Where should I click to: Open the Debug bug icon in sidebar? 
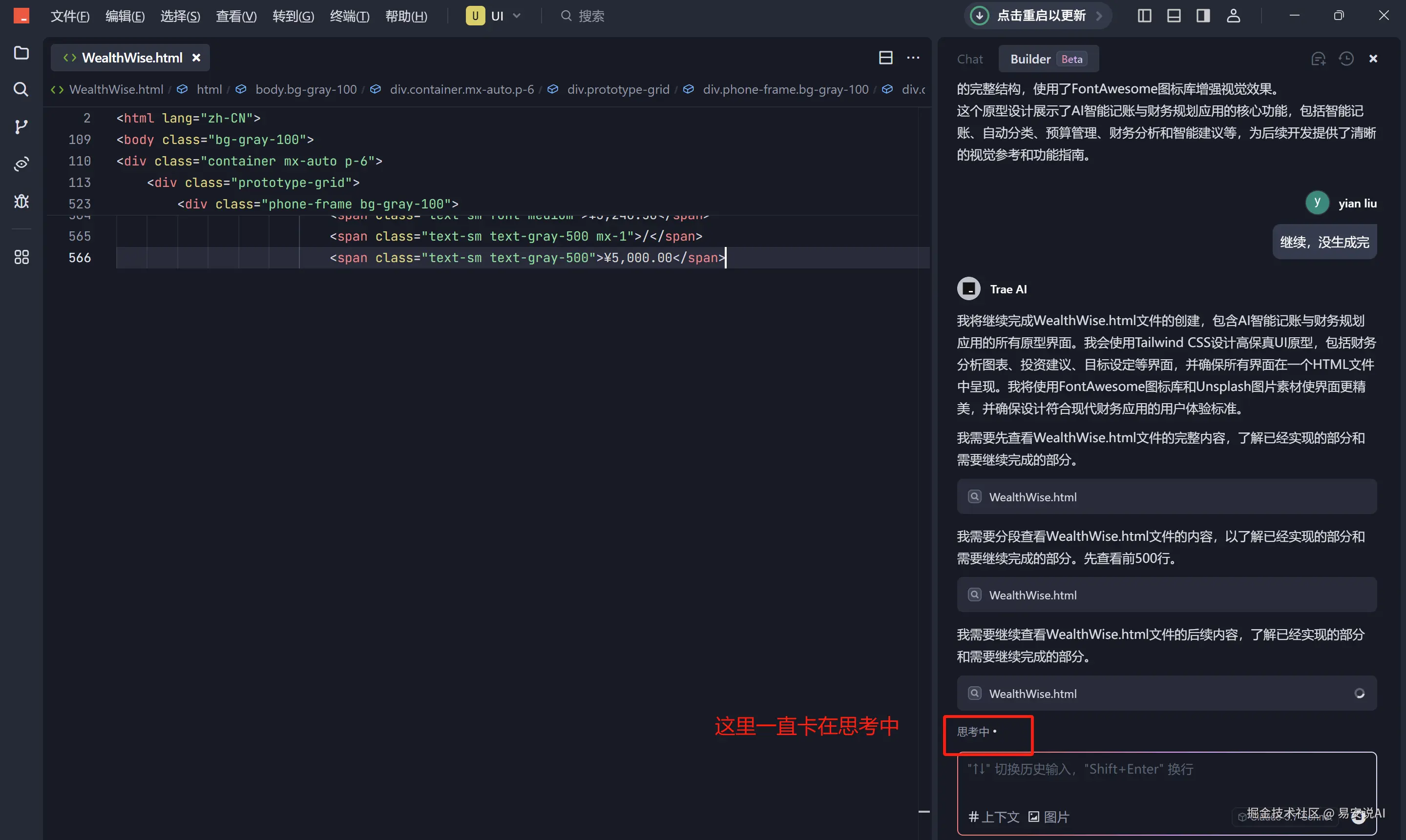click(x=21, y=201)
